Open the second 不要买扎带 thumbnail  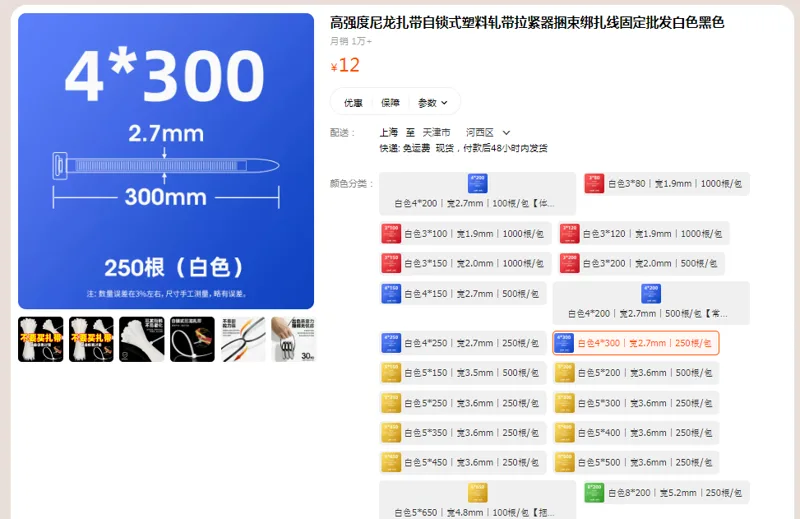[x=91, y=339]
